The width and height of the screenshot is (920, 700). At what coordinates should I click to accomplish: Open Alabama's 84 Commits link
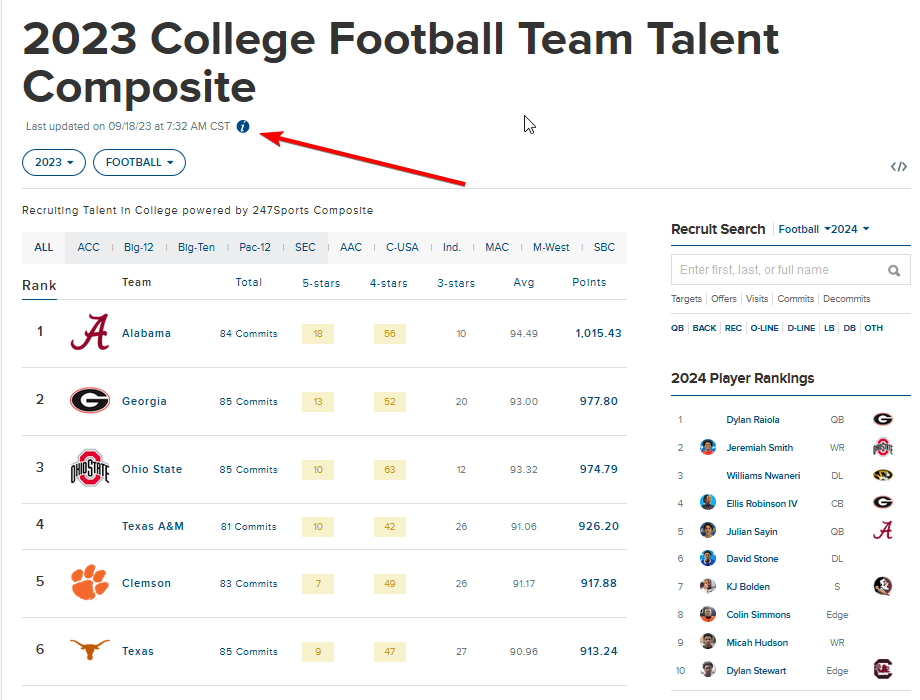coord(248,334)
